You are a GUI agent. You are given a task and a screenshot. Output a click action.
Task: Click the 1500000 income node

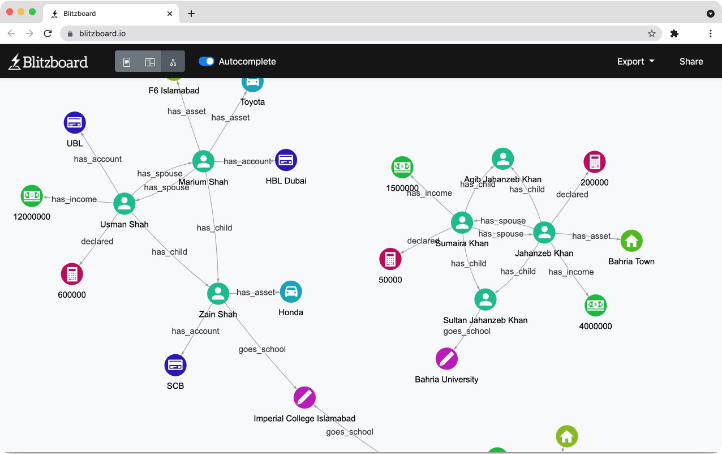(x=402, y=167)
